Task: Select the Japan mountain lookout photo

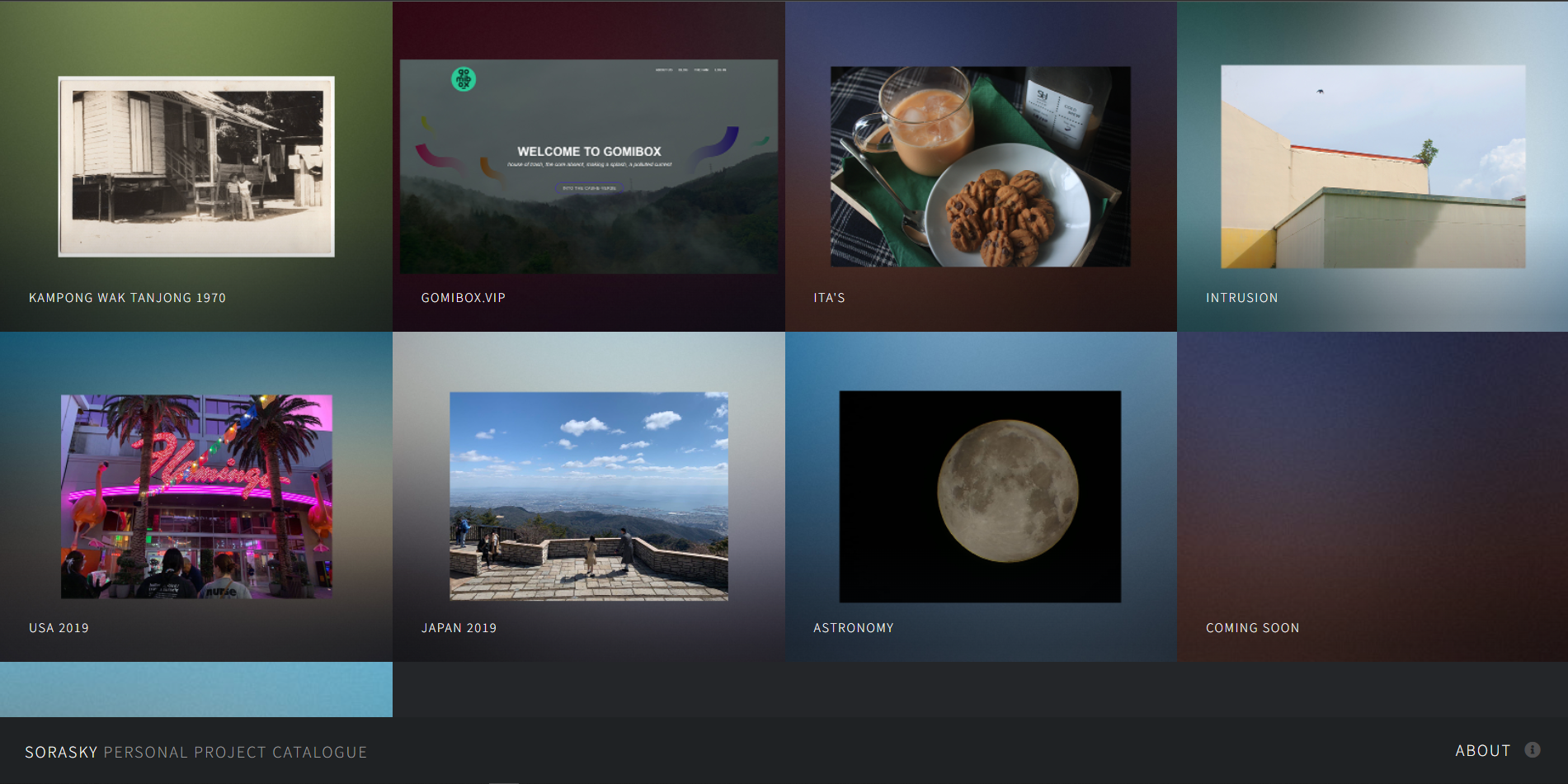Action: click(x=588, y=496)
